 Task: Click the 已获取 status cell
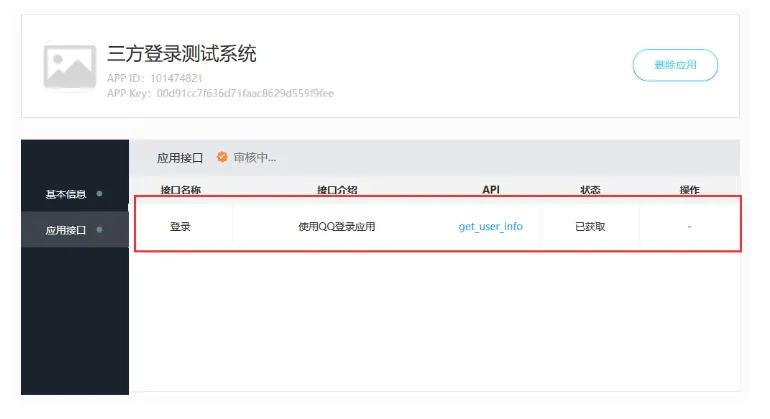click(590, 226)
